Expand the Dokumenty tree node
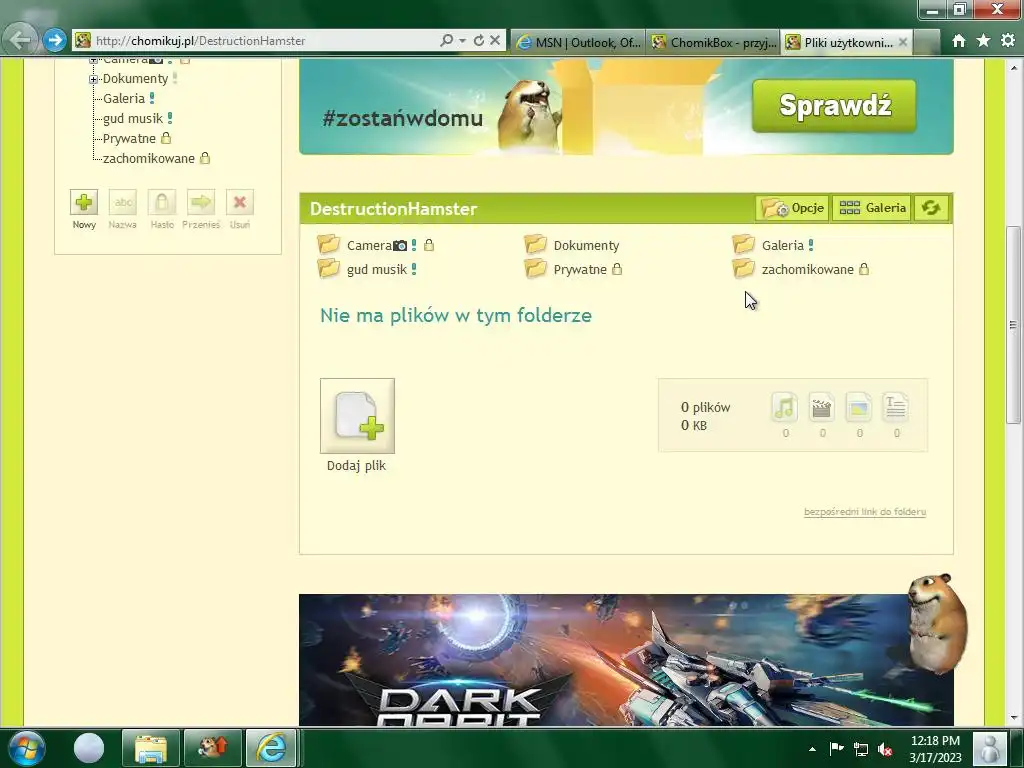 click(93, 79)
